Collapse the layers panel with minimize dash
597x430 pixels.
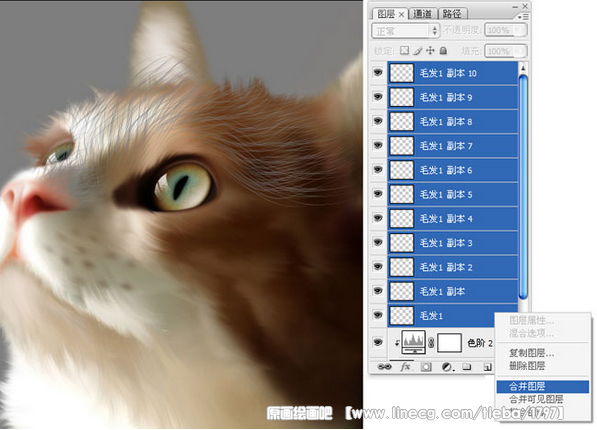[x=515, y=6]
